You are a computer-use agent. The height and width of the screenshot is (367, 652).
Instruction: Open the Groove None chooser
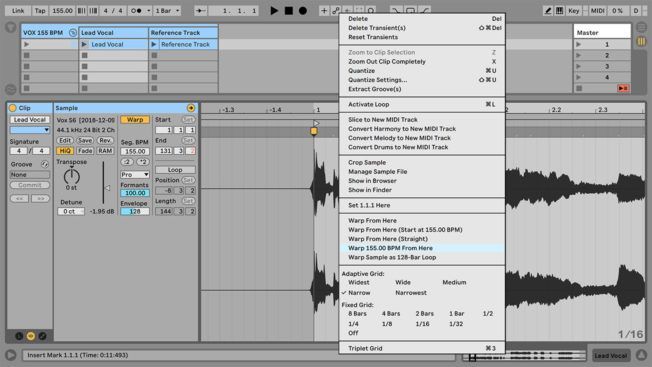click(x=30, y=175)
